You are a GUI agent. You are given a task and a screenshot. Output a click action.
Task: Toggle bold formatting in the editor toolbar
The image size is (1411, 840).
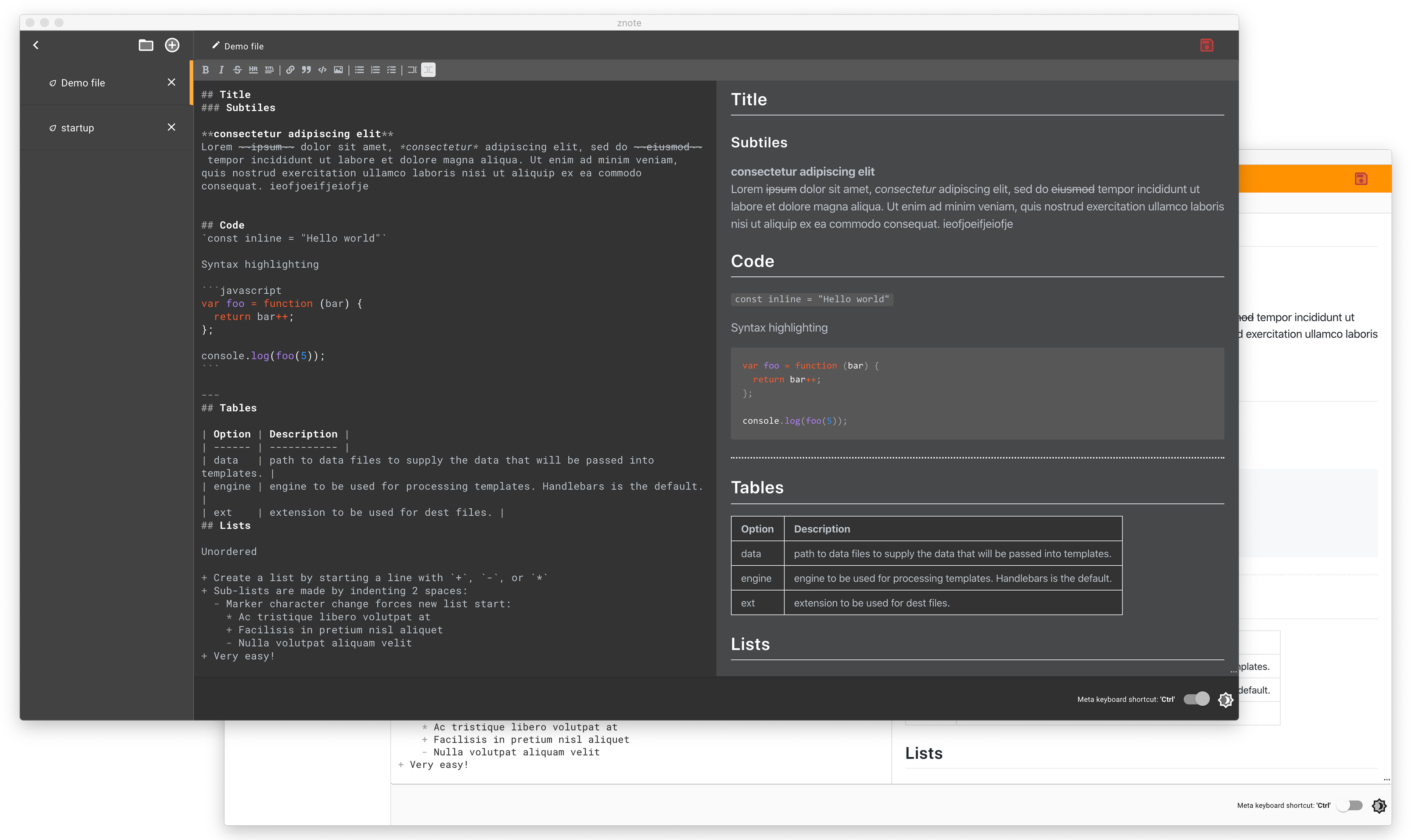[205, 70]
